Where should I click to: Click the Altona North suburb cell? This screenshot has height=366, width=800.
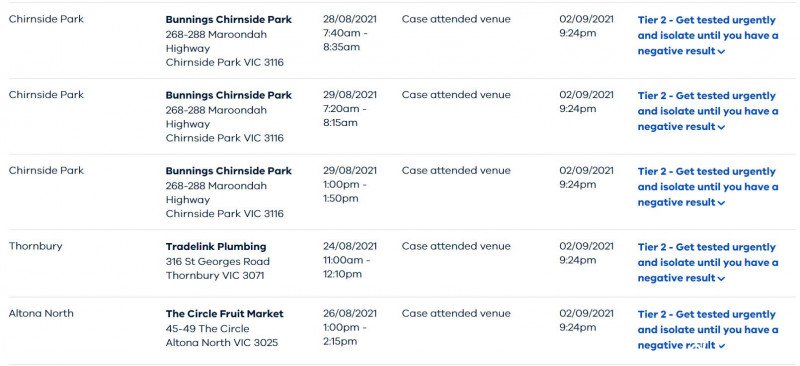[x=41, y=313]
